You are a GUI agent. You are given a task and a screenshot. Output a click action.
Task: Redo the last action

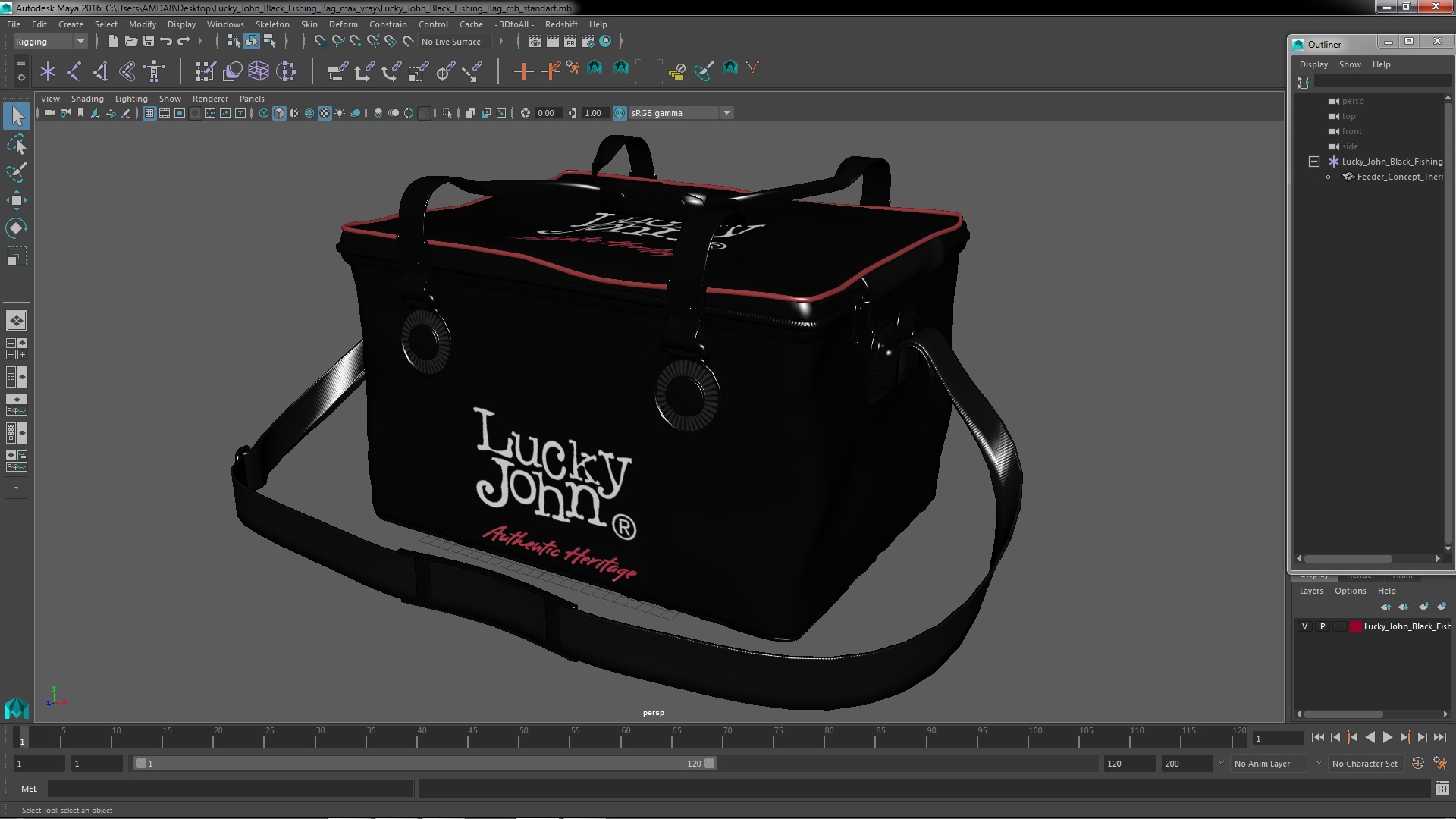[x=184, y=42]
